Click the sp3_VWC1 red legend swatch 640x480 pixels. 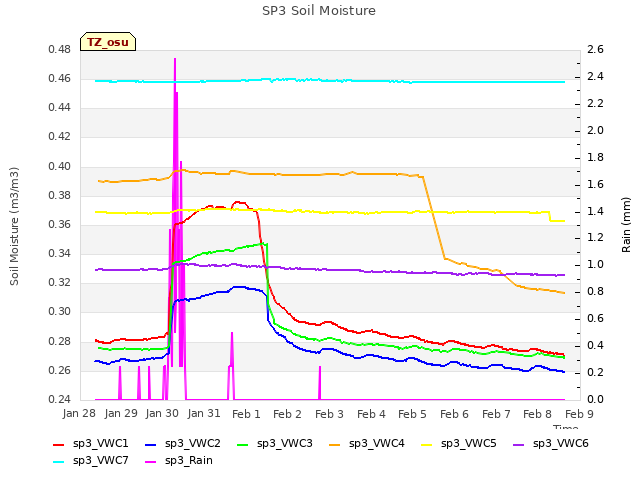59,444
